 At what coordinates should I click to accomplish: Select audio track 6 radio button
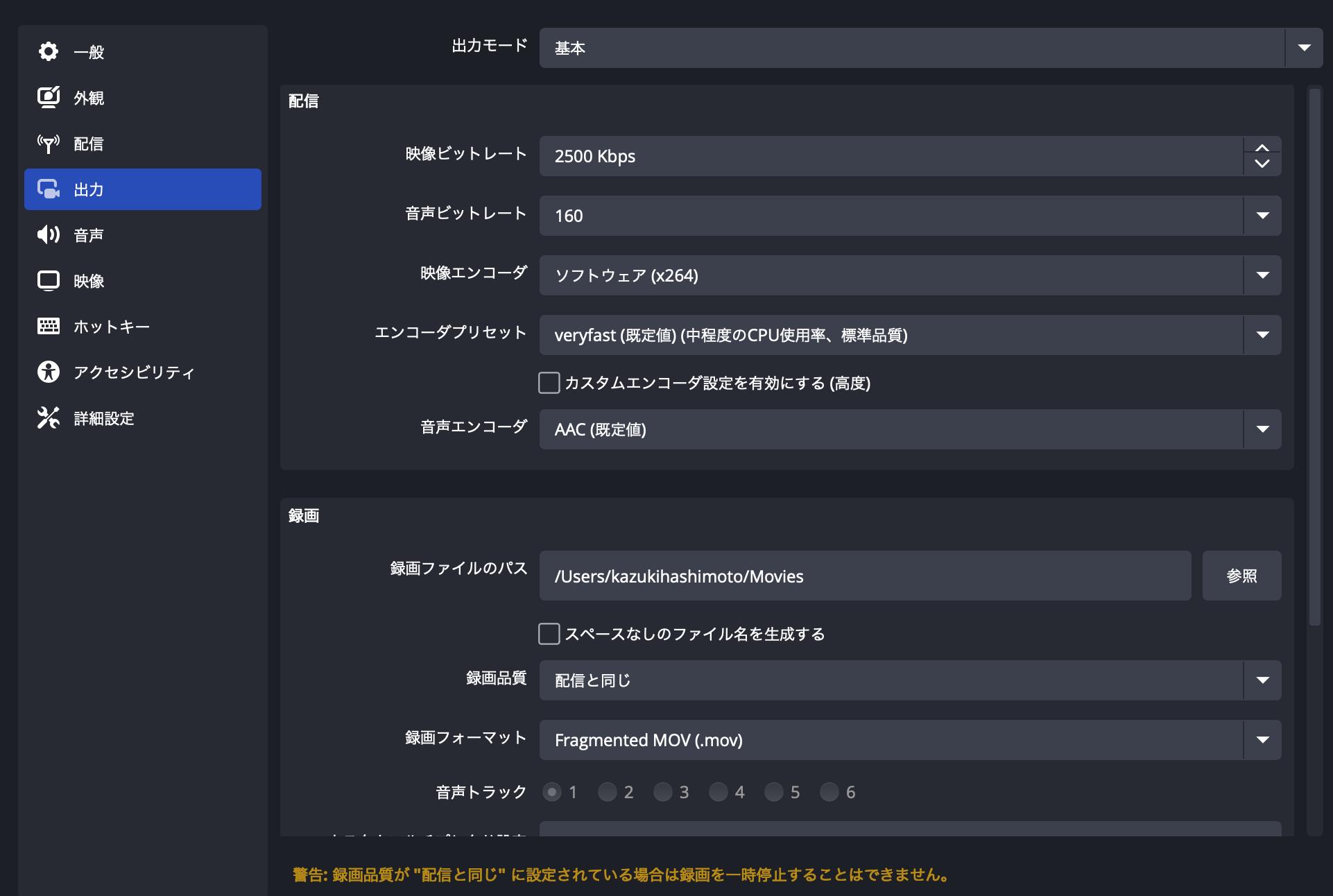[x=829, y=792]
